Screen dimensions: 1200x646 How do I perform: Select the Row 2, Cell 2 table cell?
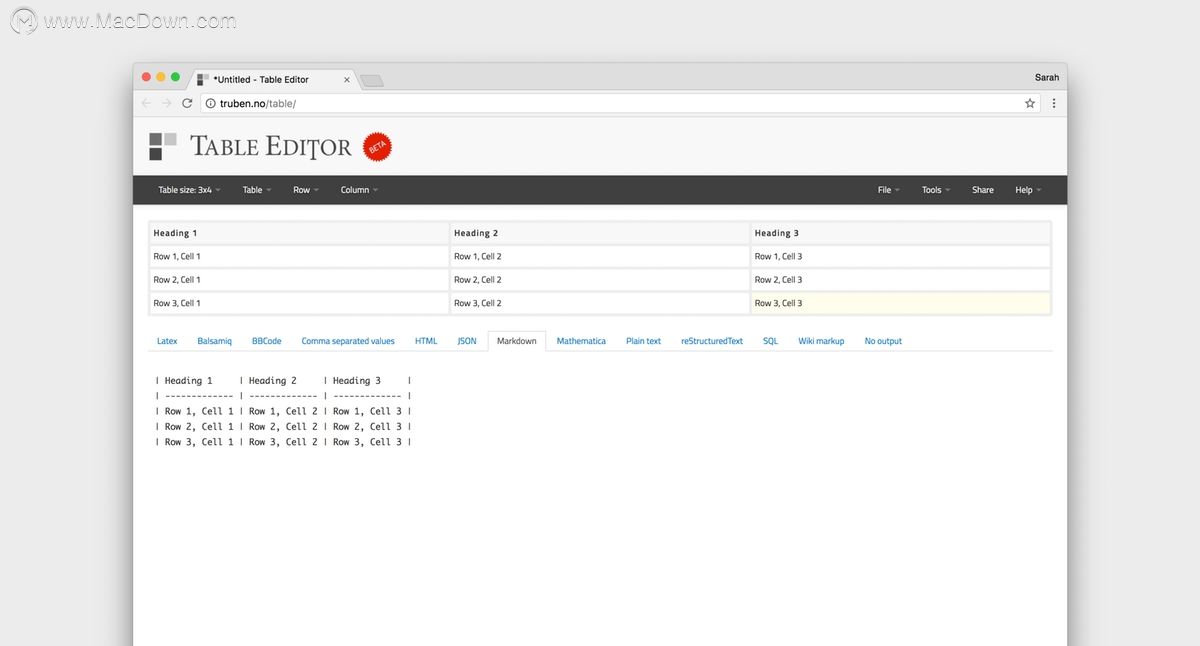(x=600, y=280)
